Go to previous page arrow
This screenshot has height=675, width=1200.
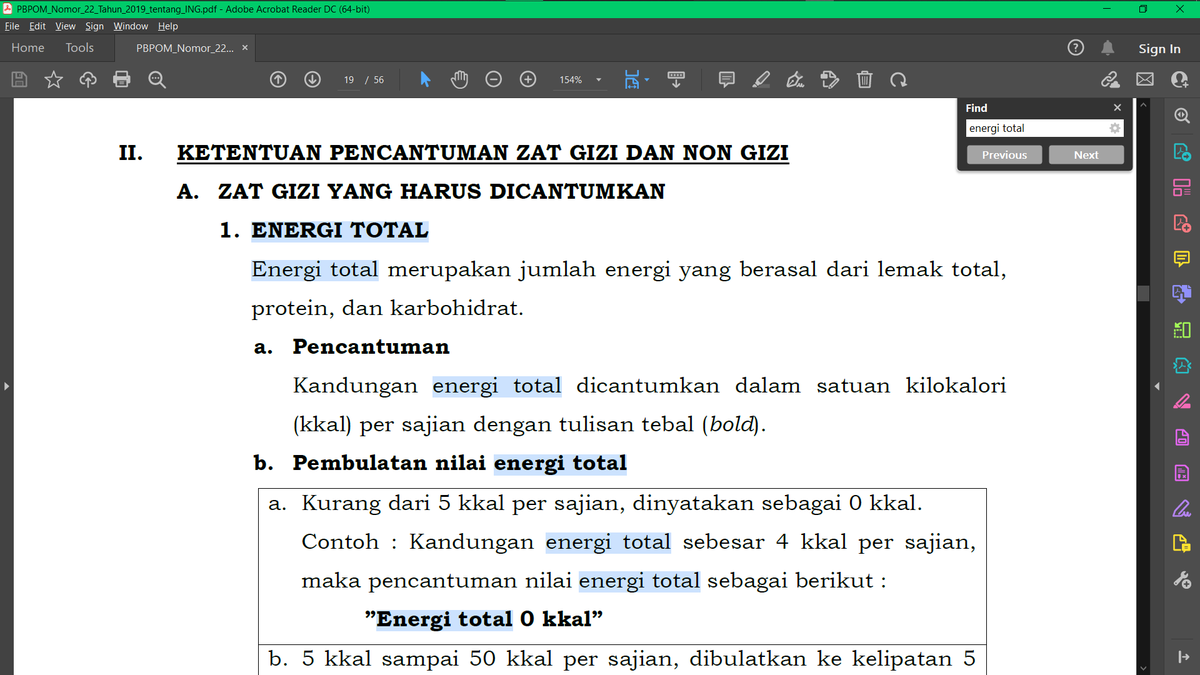279,79
